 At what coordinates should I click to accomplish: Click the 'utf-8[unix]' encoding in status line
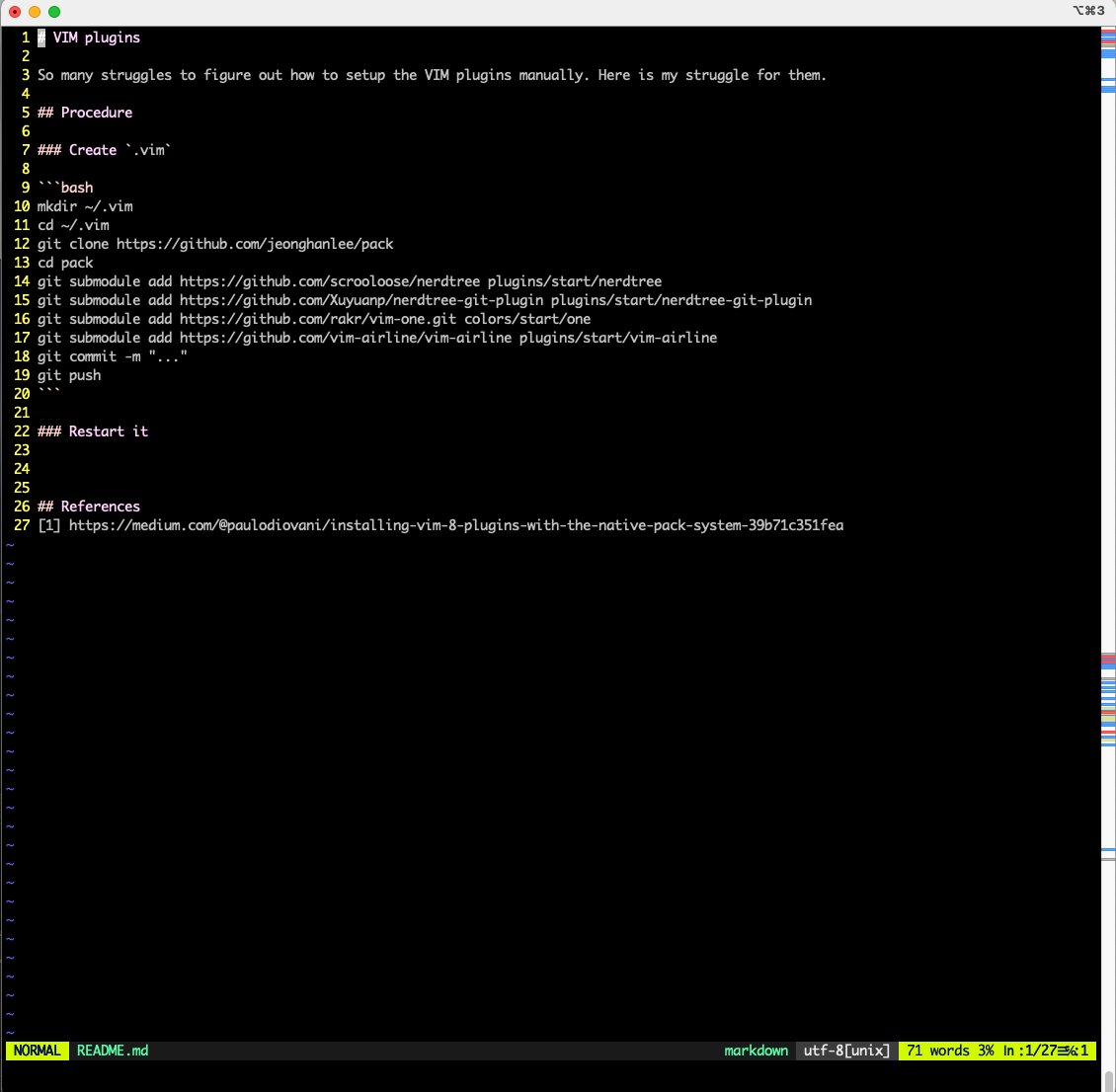tap(847, 1051)
